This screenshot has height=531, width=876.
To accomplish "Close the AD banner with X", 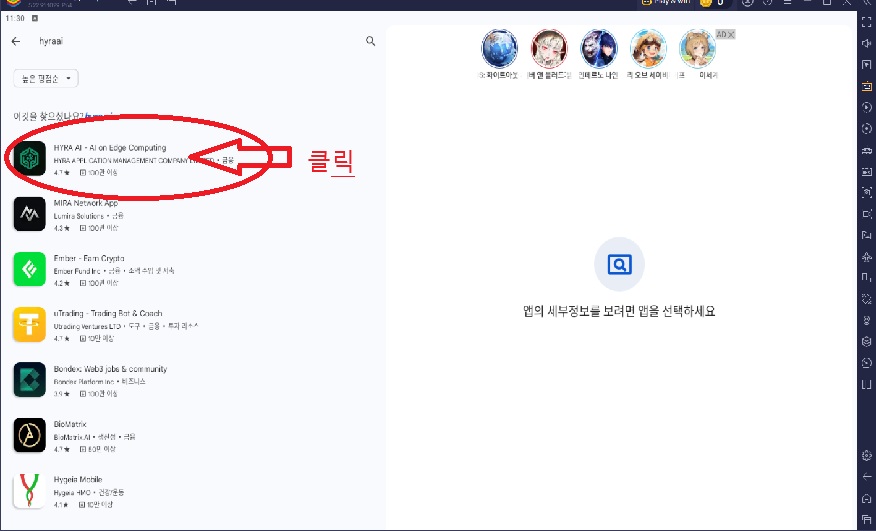I will (731, 35).
